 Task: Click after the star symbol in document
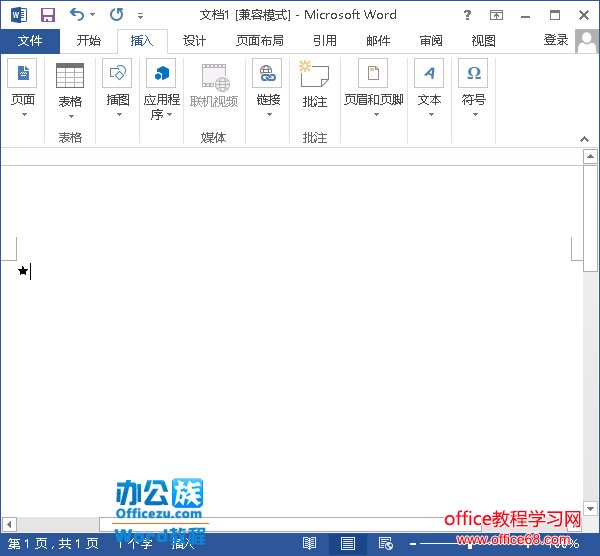pyautogui.click(x=31, y=271)
